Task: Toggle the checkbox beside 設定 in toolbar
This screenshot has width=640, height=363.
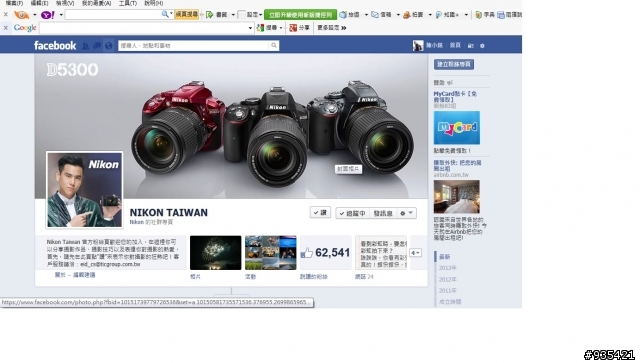Action: coord(242,15)
